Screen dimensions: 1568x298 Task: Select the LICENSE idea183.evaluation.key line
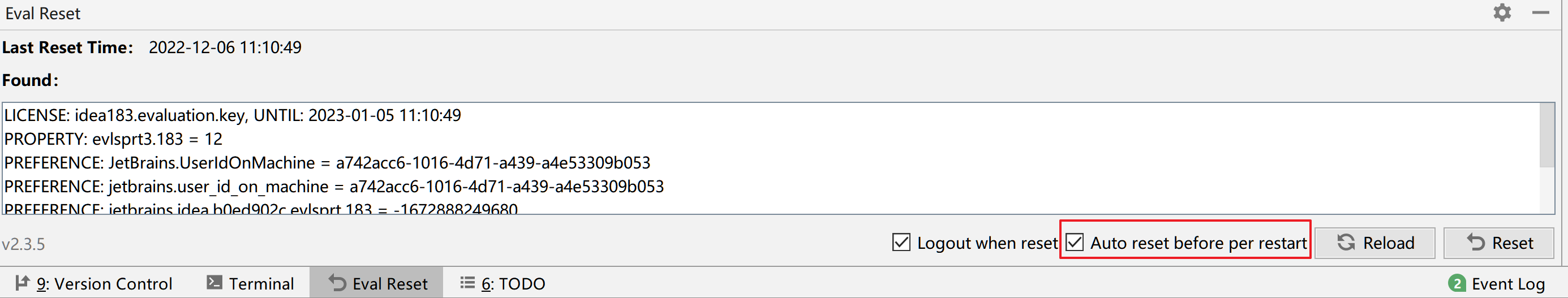click(x=233, y=115)
